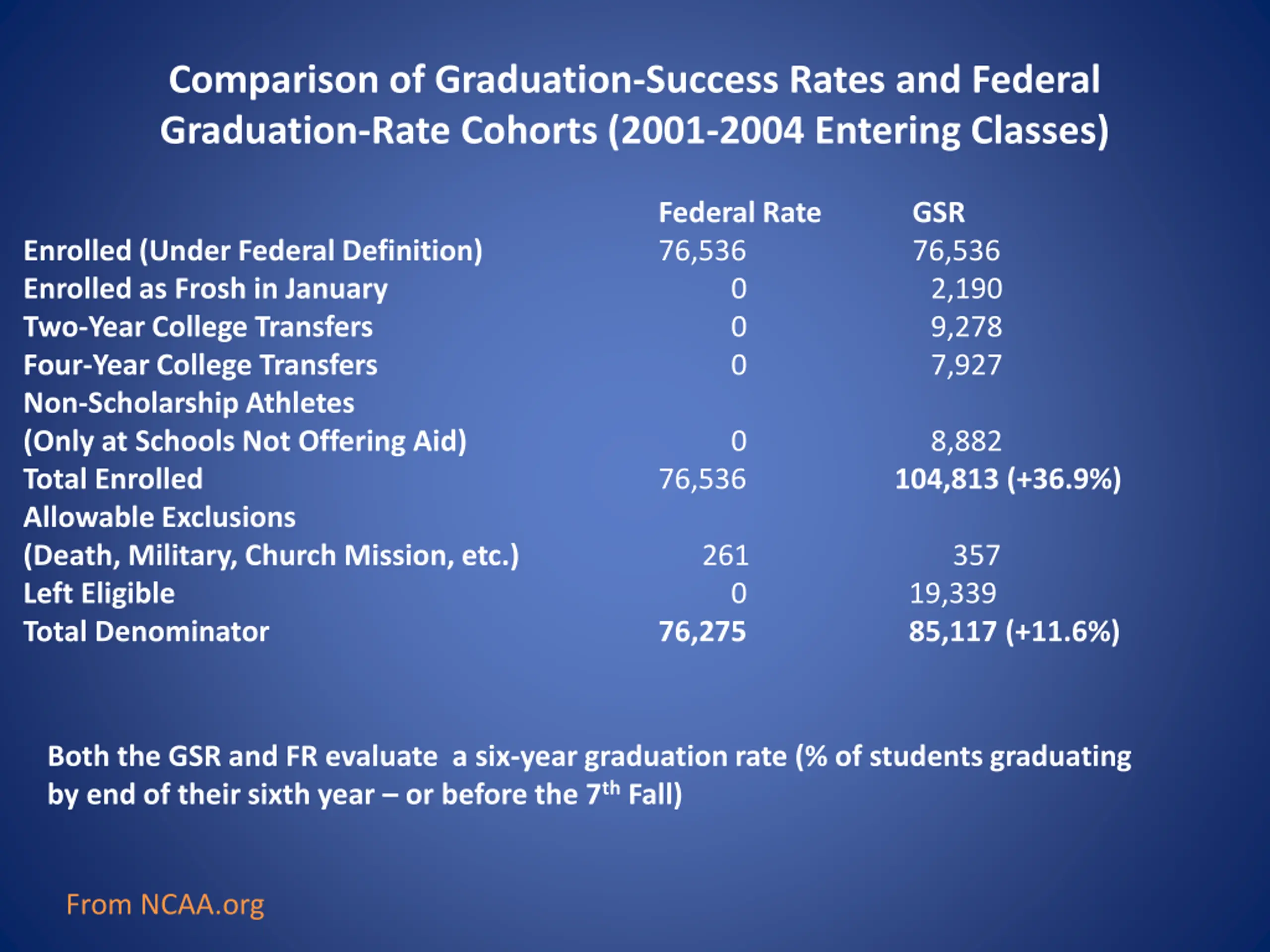Click the "Two-Year College Transfers" row label
Screen dimensions: 1270x952
197,327
